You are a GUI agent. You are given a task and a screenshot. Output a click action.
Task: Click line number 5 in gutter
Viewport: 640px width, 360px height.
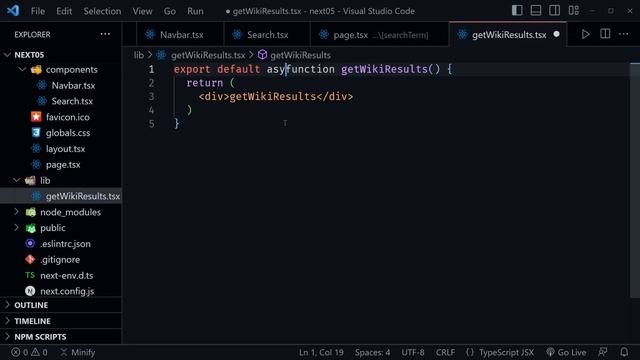pyautogui.click(x=151, y=124)
